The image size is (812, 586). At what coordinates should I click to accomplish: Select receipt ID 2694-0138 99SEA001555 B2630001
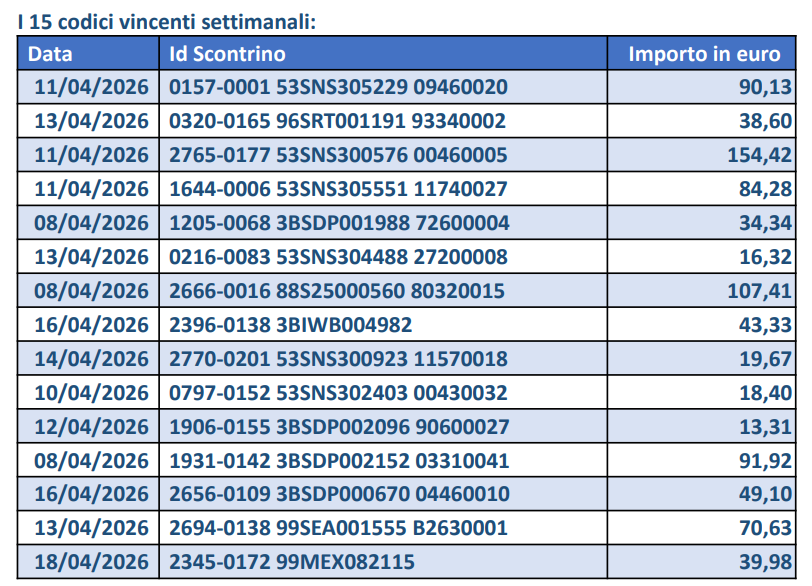pos(339,529)
